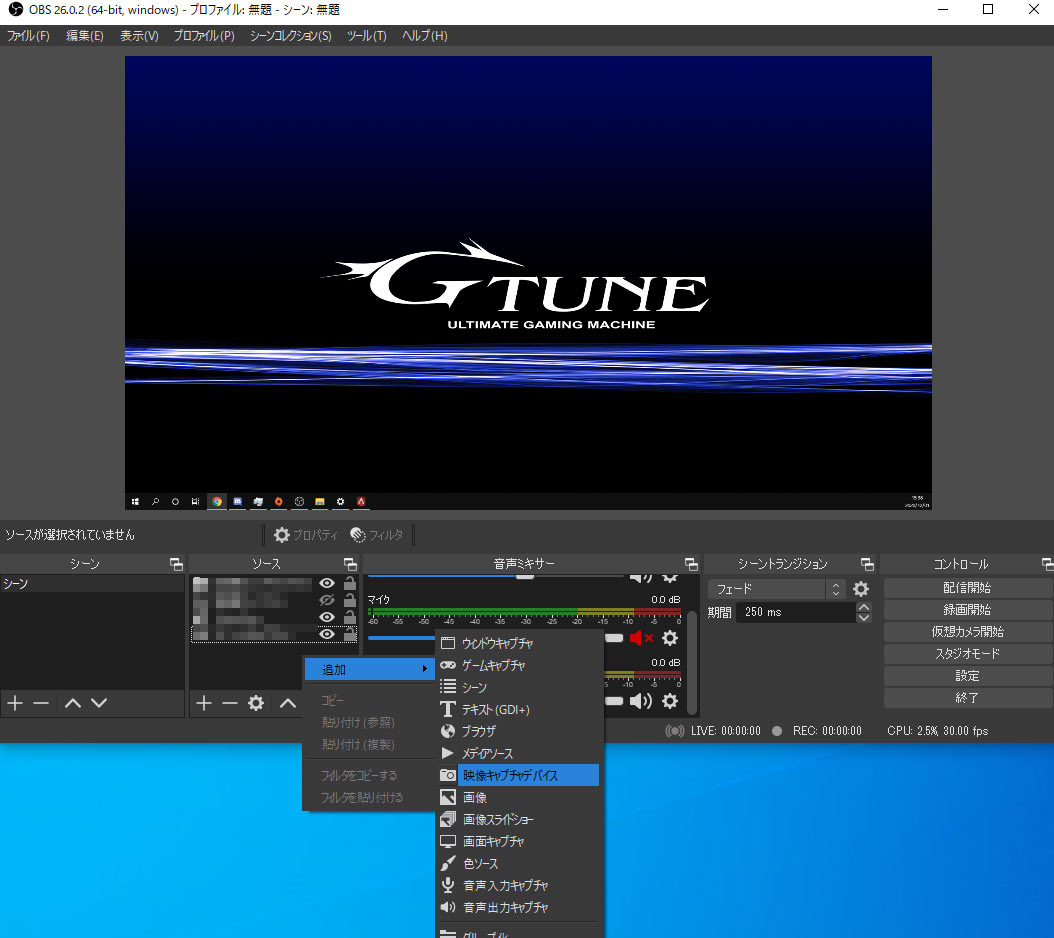Pop out the シーン dock panel
The width and height of the screenshot is (1054, 938).
176,564
